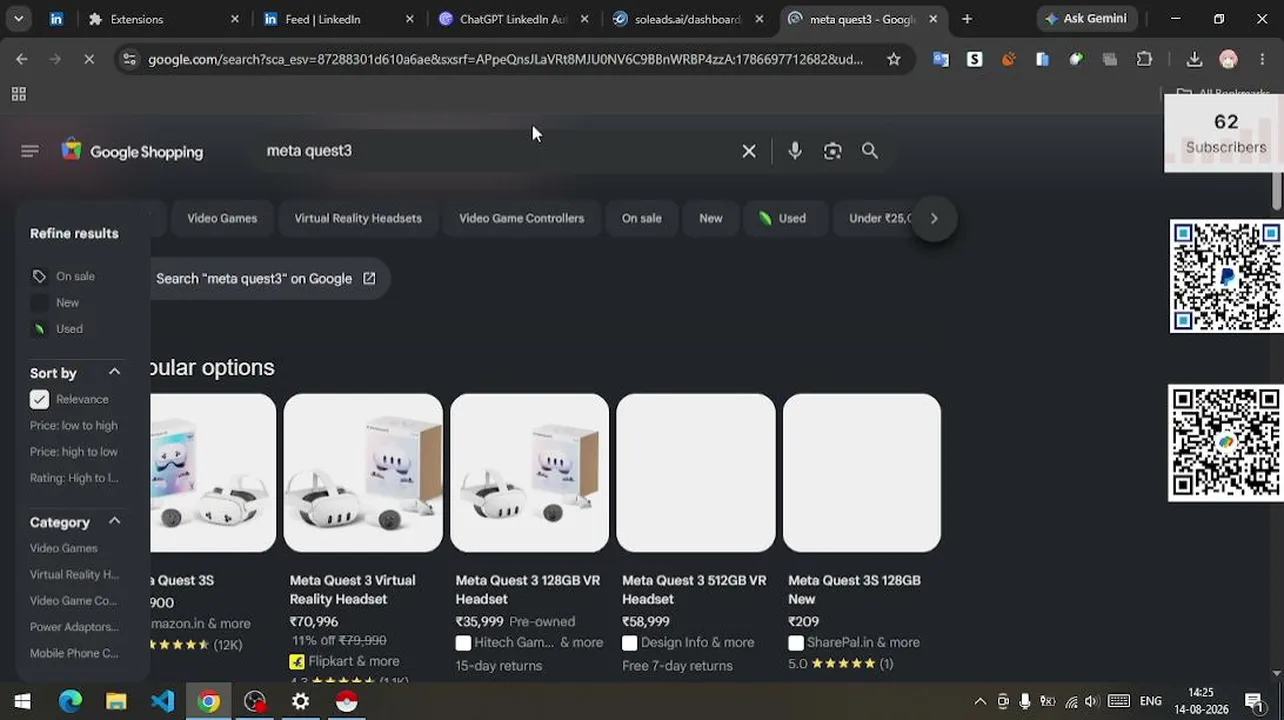Open File Explorer from the taskbar

point(116,701)
